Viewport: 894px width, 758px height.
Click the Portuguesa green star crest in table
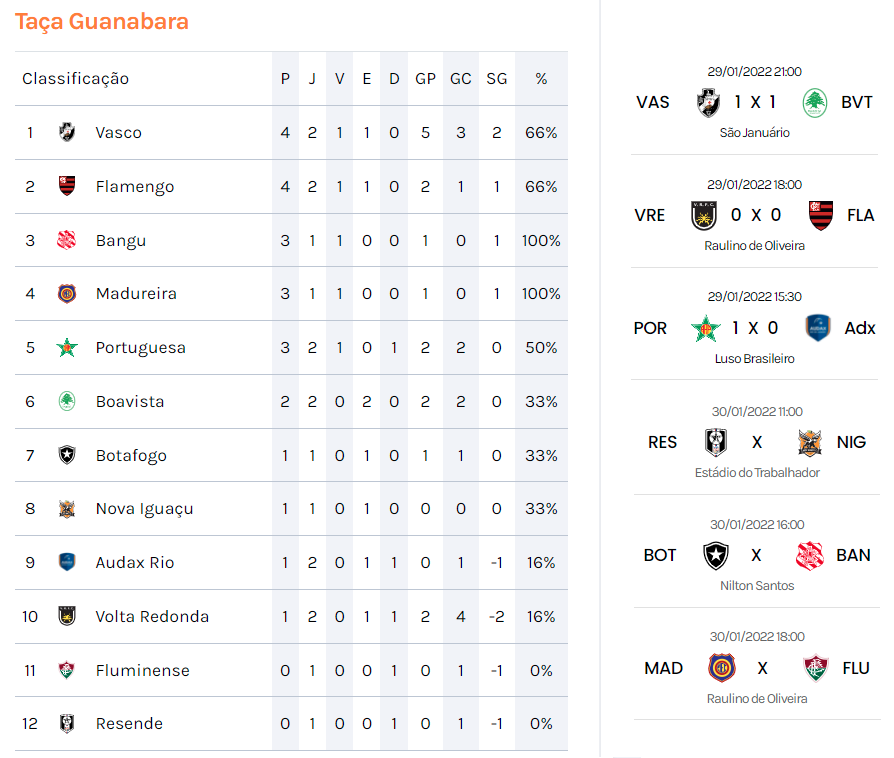[x=67, y=348]
